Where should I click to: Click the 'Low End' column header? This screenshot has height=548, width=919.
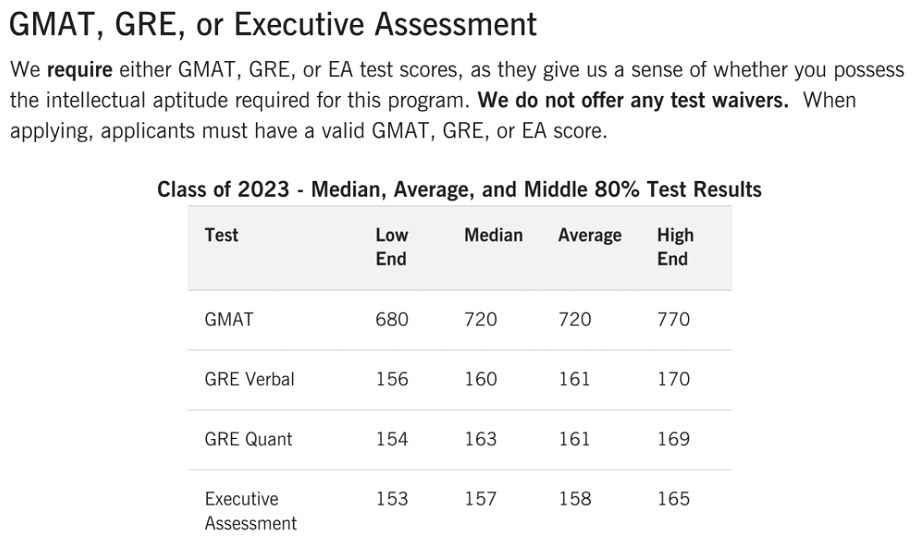coord(391,247)
